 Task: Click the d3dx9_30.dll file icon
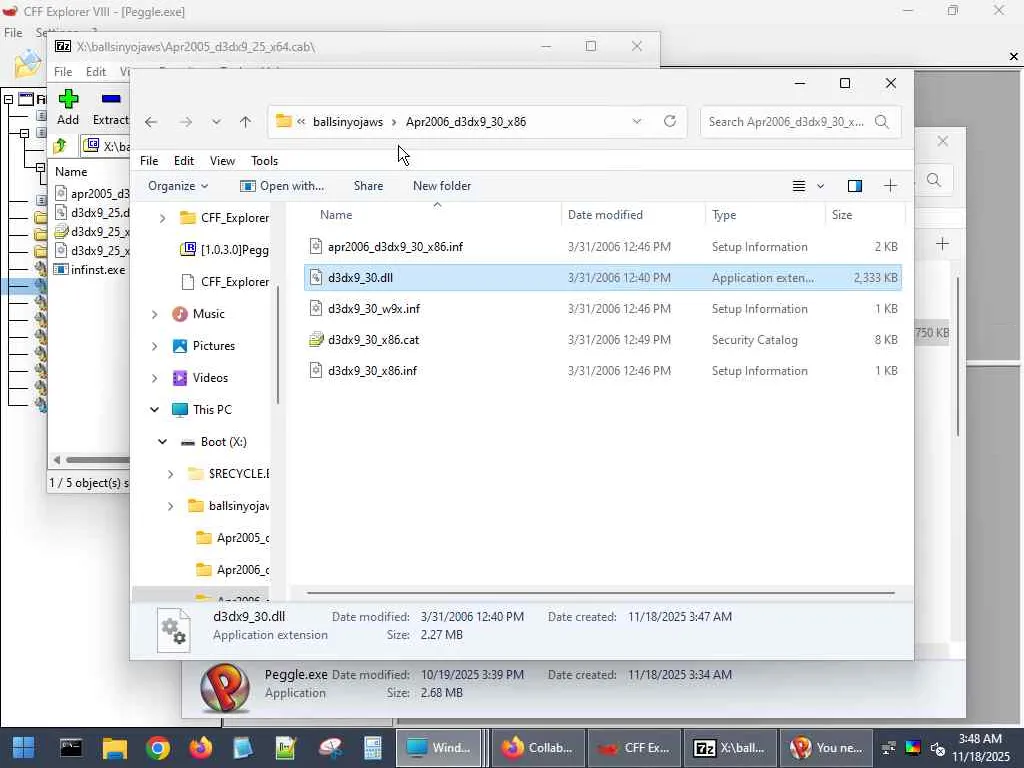[x=316, y=278]
